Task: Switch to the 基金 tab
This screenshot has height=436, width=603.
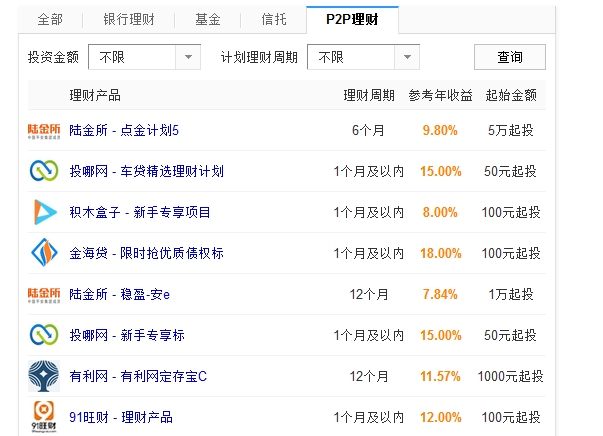Action: coord(208,19)
